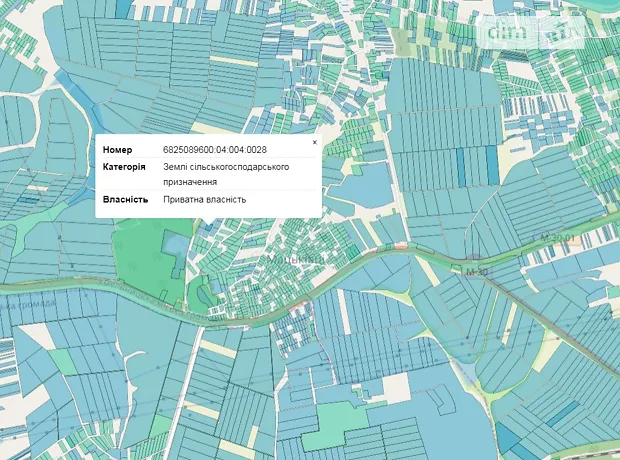Close the parcel info popup
The height and width of the screenshot is (460, 620).
pyautogui.click(x=314, y=142)
